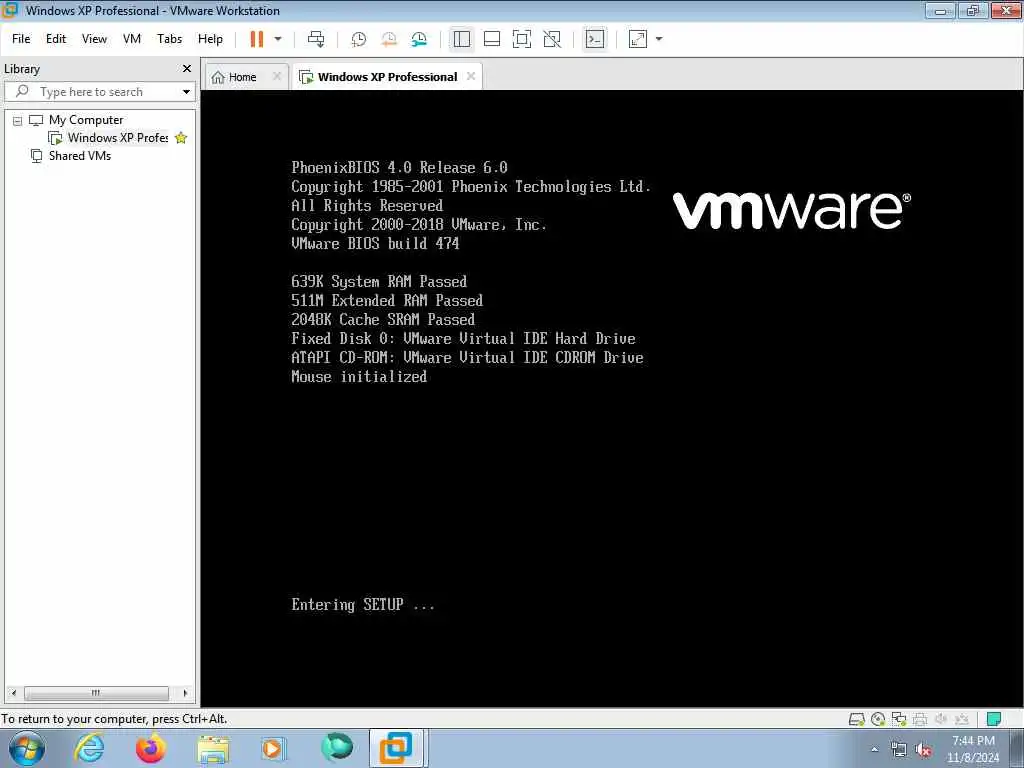1024x768 pixels.
Task: Open the taskbar clock and date
Action: click(973, 749)
